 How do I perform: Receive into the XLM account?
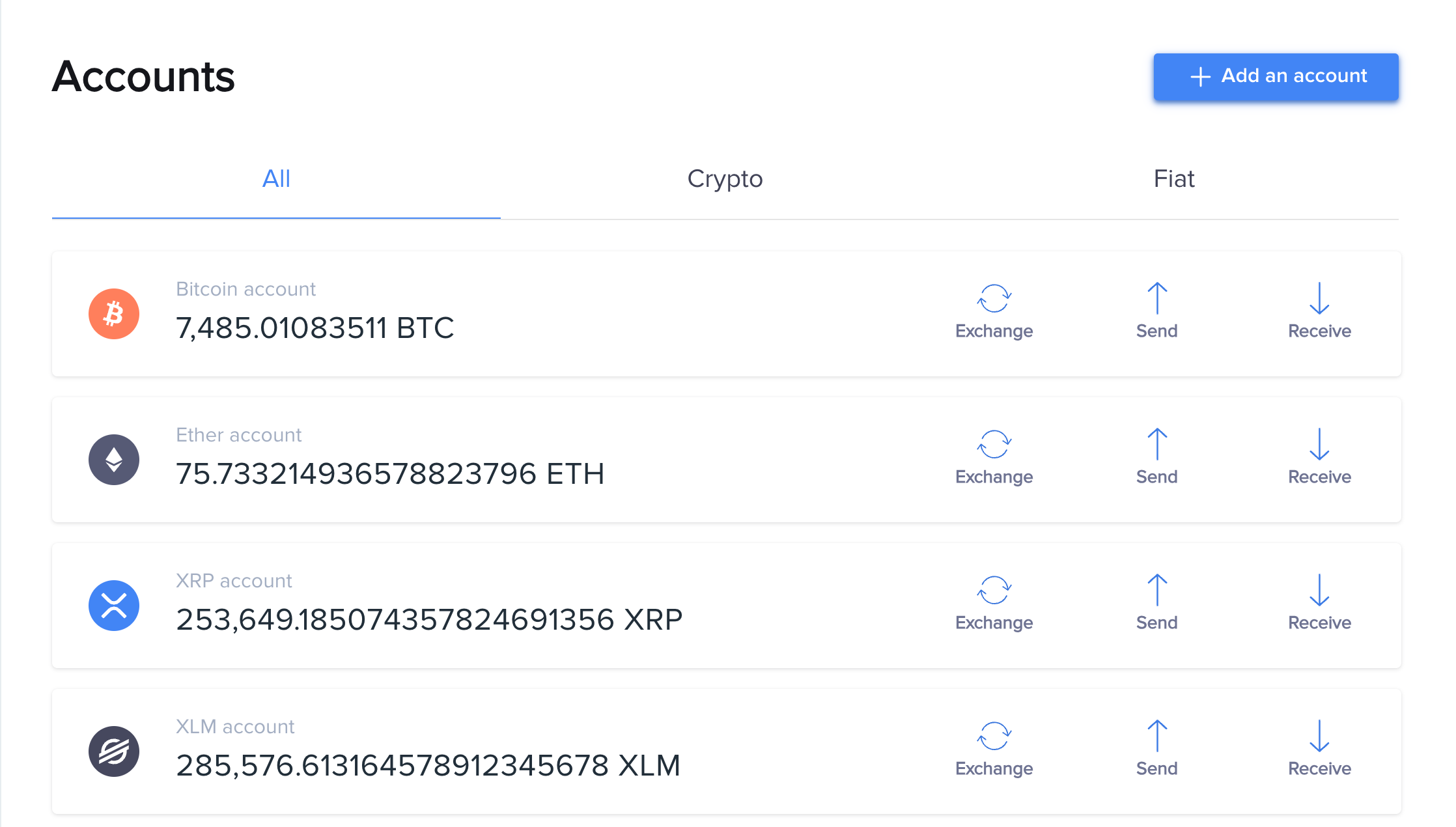click(1319, 749)
